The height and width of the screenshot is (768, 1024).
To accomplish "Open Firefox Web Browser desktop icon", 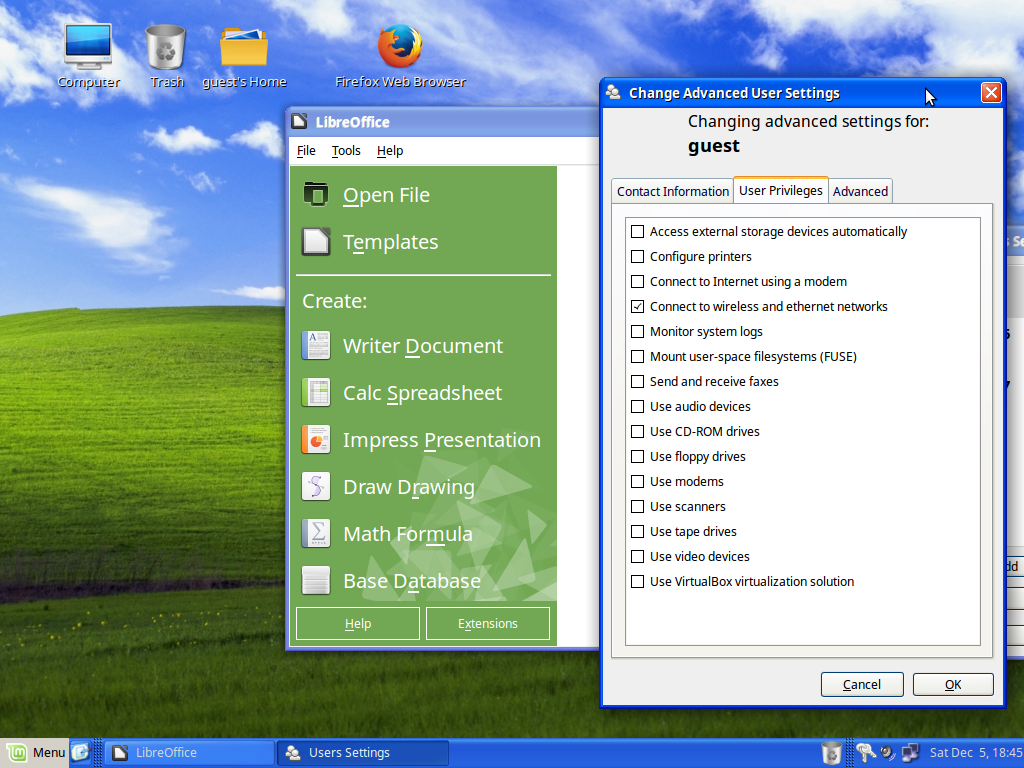I will pos(400,47).
